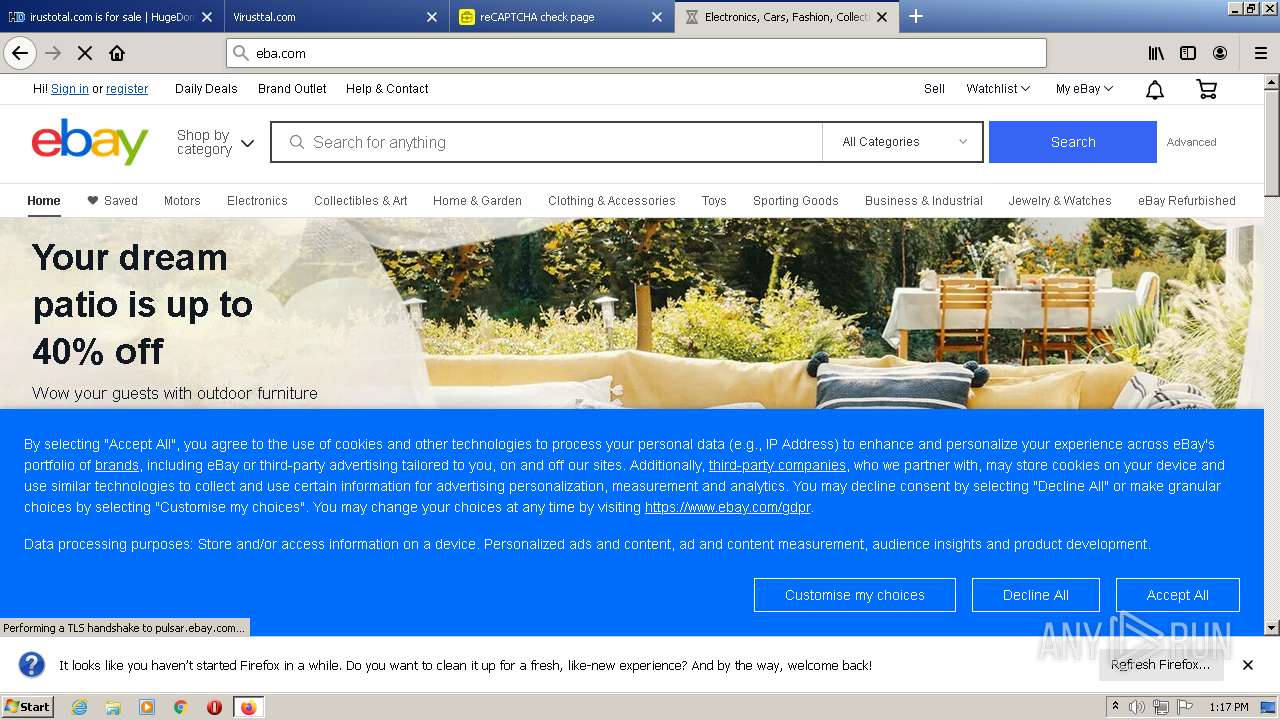Image resolution: width=1280 pixels, height=720 pixels.
Task: Click Customise my choices button
Action: coord(855,595)
